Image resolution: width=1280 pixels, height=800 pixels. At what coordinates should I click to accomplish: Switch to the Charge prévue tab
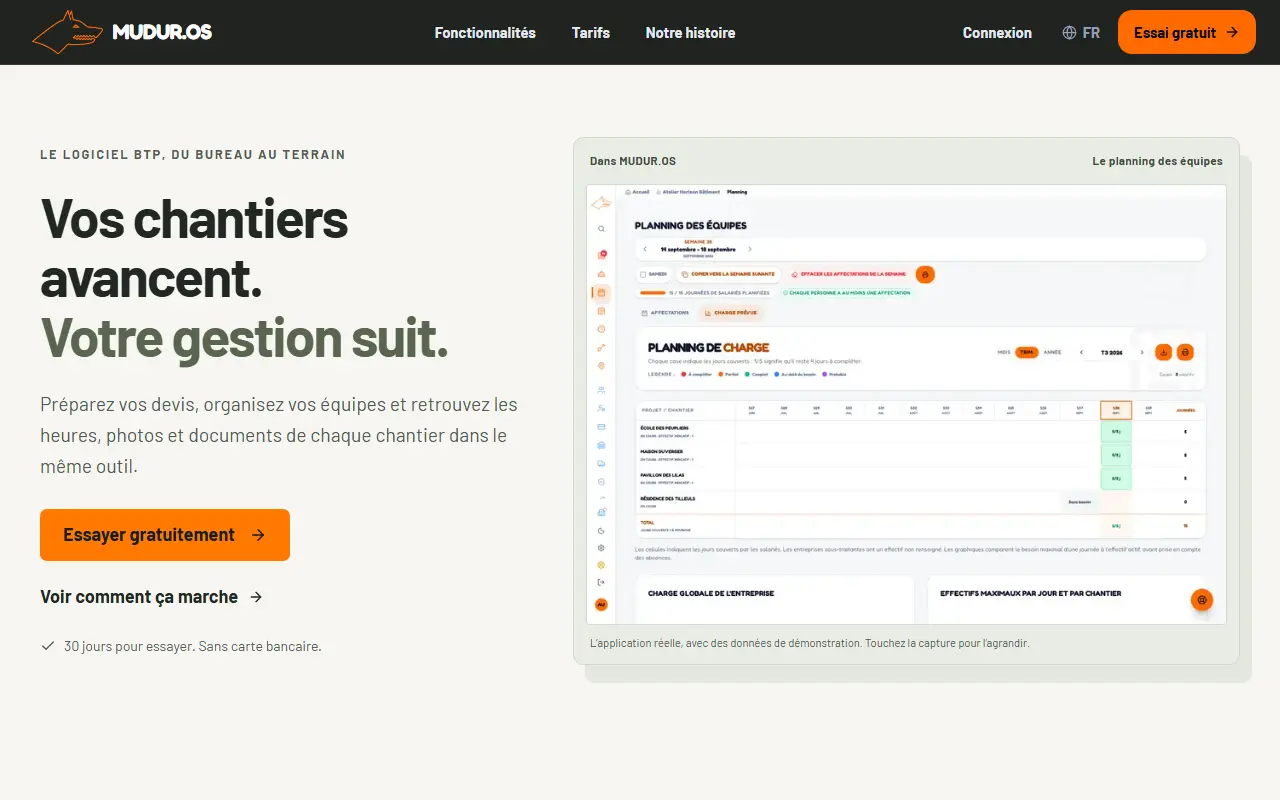point(730,313)
